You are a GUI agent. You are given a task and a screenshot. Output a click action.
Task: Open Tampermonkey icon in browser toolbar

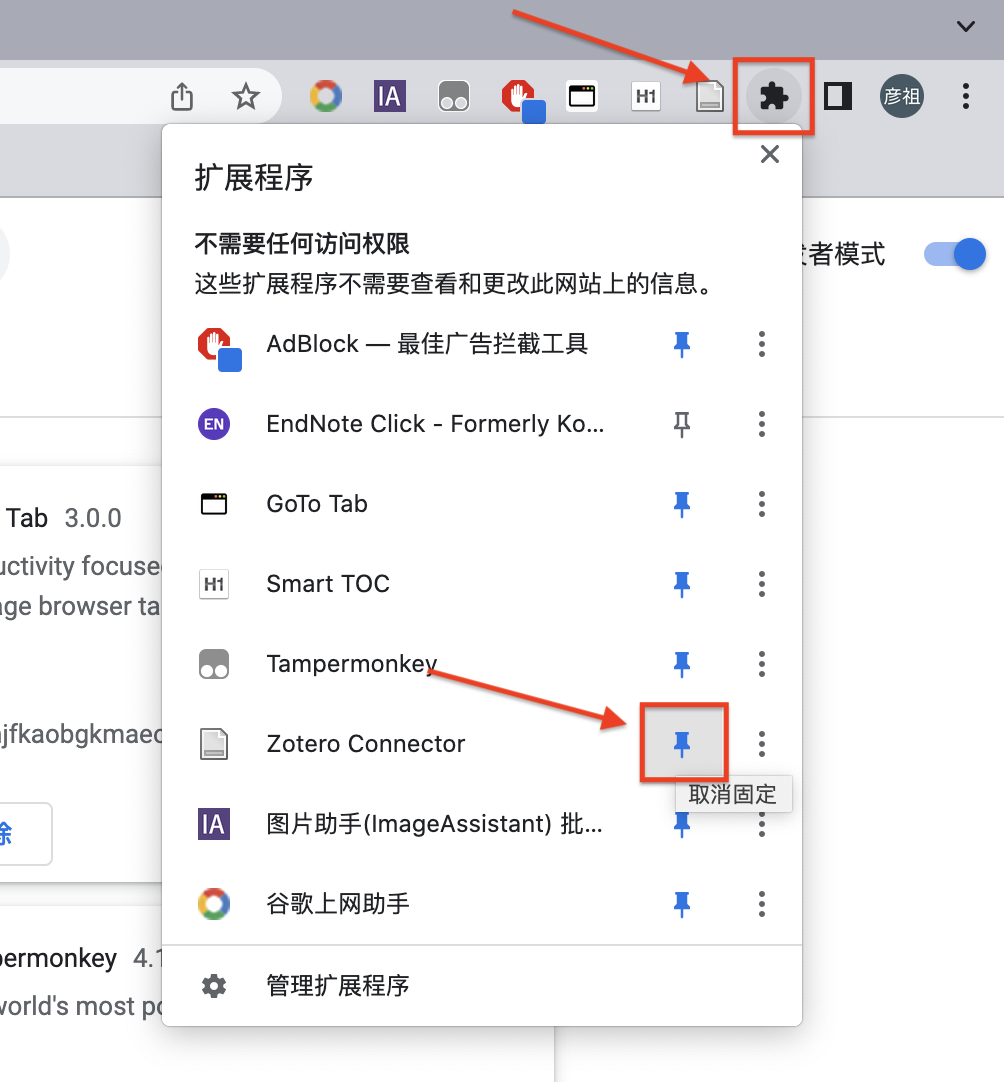(x=453, y=96)
